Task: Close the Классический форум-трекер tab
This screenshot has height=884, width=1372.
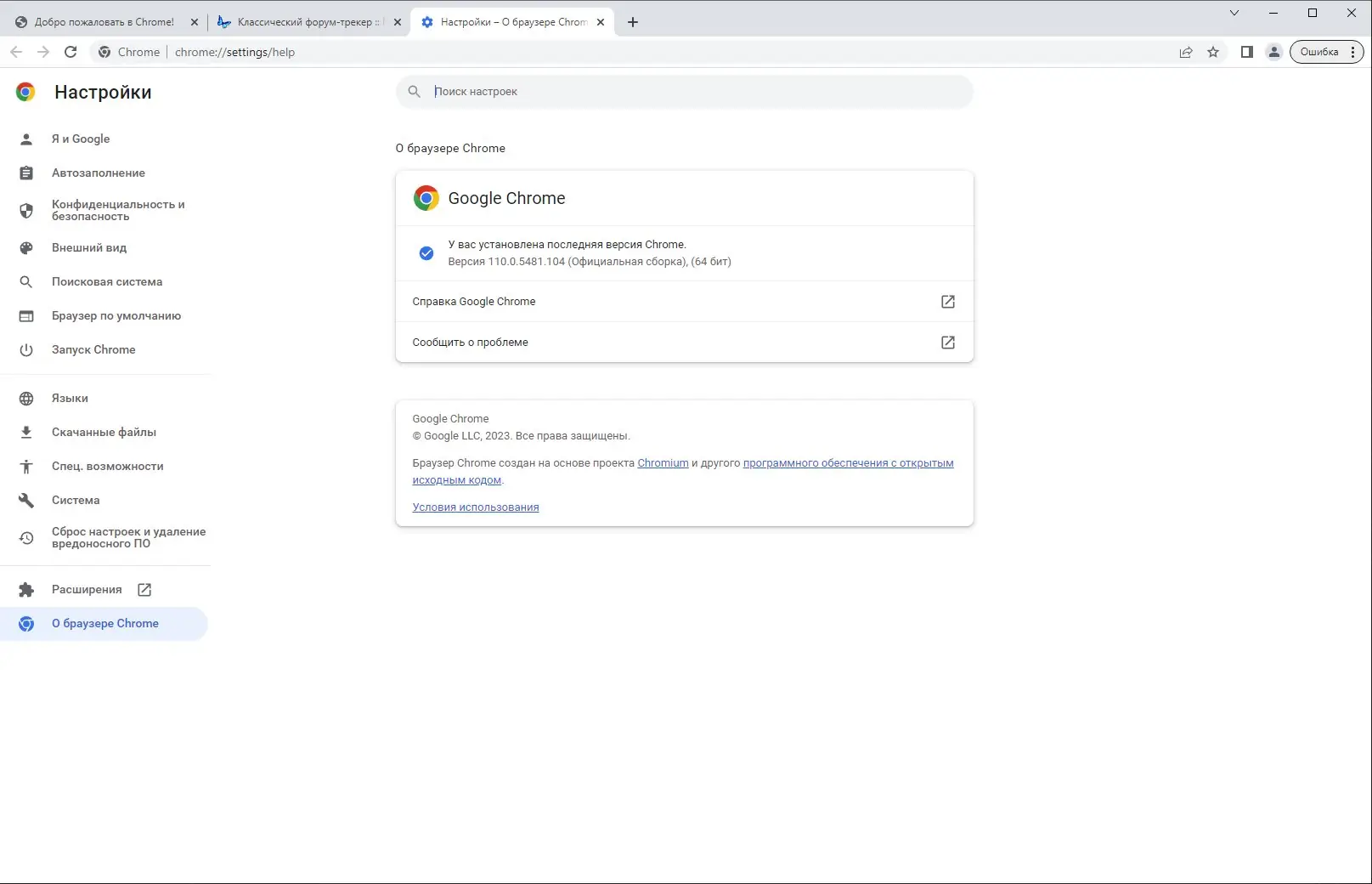Action: click(397, 22)
